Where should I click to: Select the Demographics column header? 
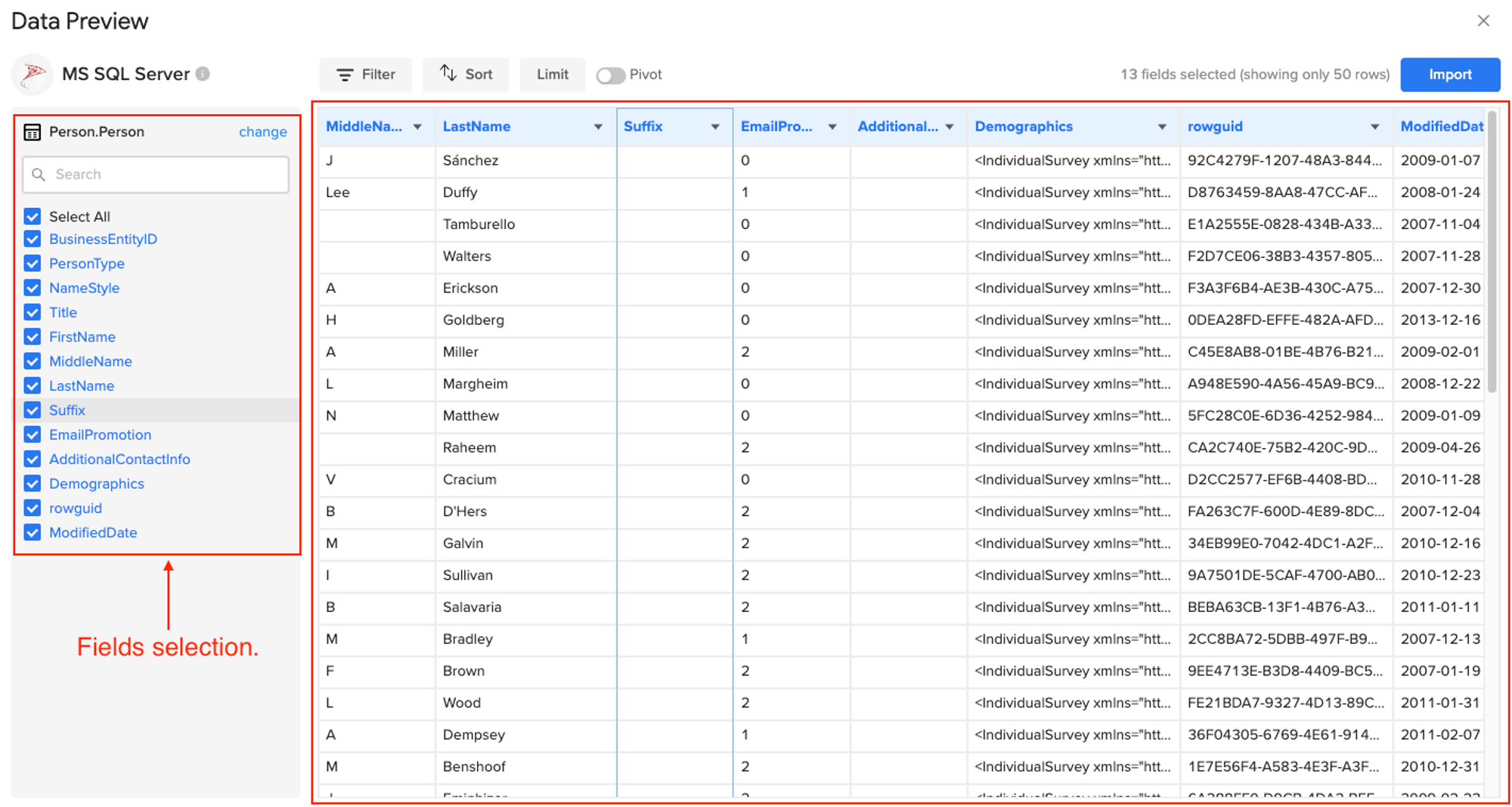pos(1024,126)
